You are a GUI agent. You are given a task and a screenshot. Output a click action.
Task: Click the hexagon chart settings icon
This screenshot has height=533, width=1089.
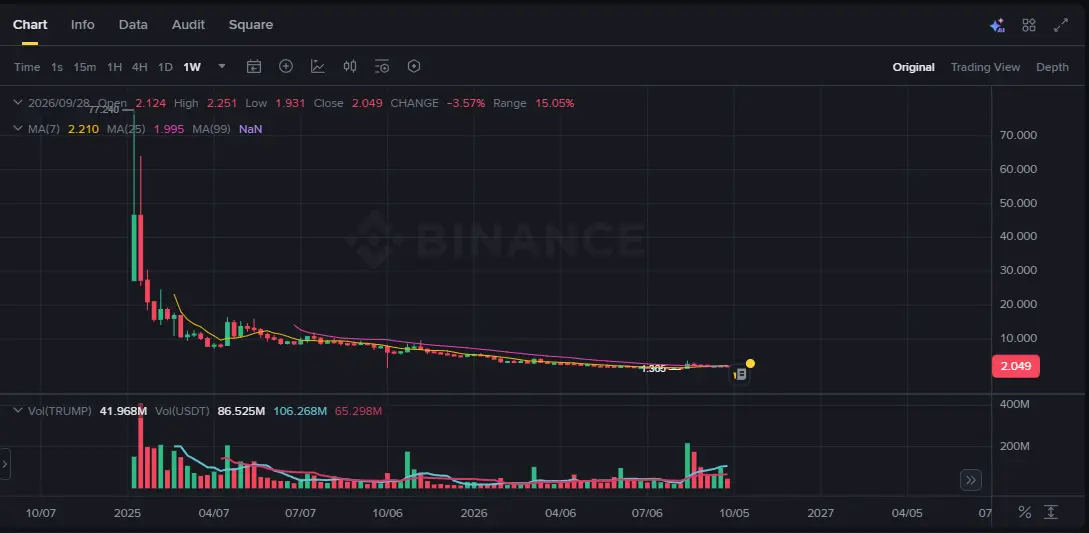pos(414,66)
